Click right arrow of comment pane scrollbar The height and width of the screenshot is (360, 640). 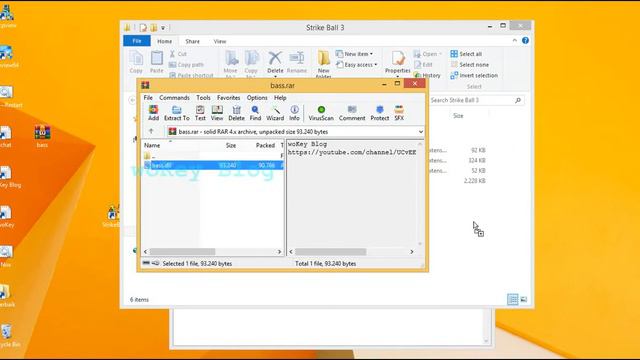pyautogui.click(x=411, y=252)
